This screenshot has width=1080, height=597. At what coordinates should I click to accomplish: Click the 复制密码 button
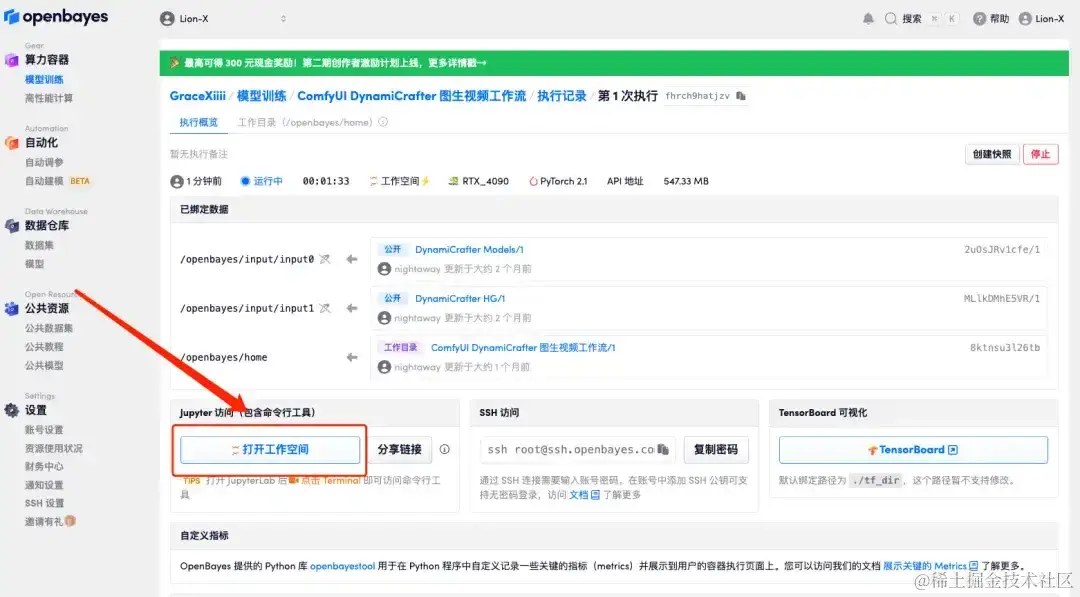pos(716,450)
